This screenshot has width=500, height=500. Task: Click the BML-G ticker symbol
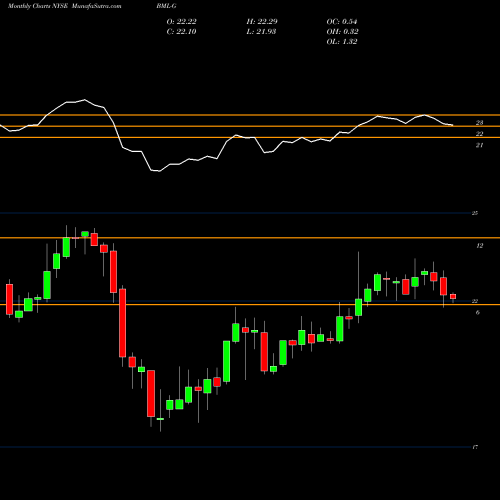point(166,6)
